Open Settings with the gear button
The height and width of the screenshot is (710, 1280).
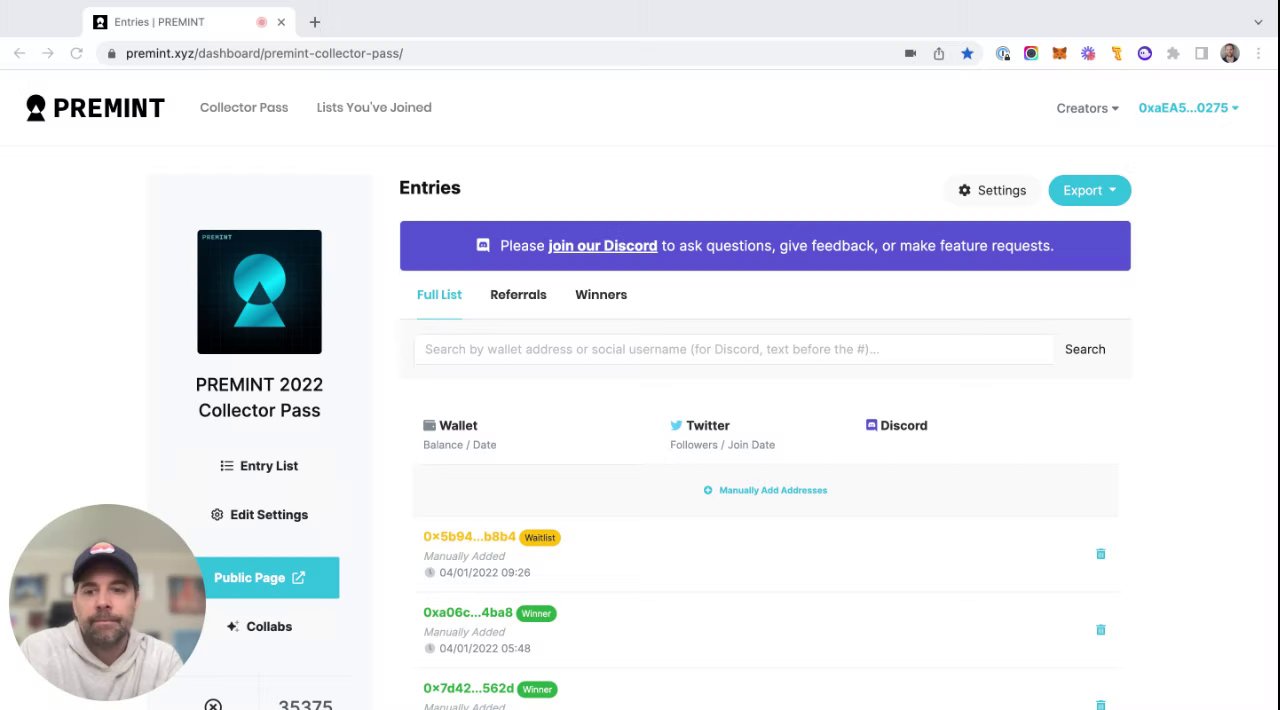992,190
